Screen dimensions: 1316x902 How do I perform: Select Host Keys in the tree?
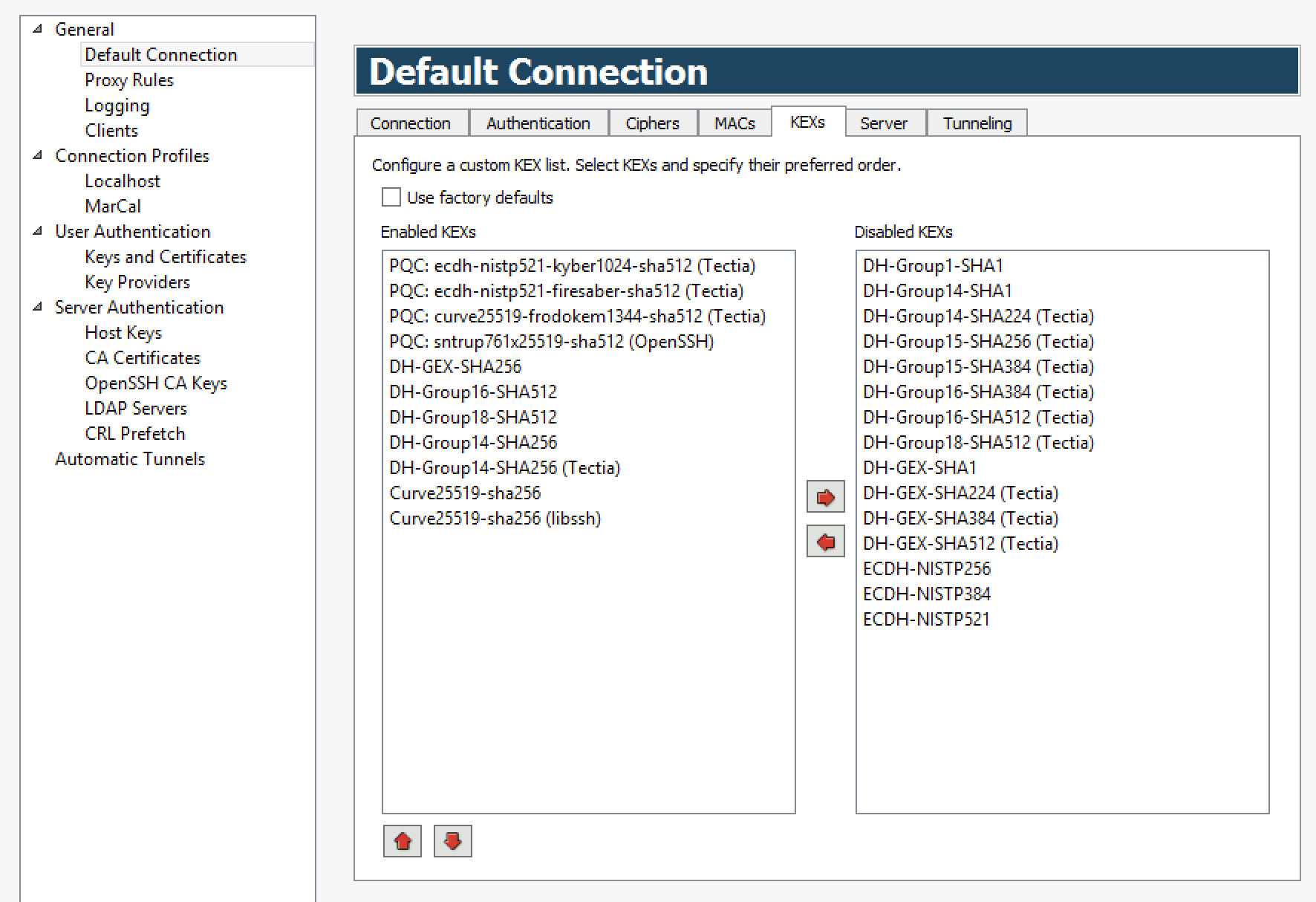click(123, 333)
